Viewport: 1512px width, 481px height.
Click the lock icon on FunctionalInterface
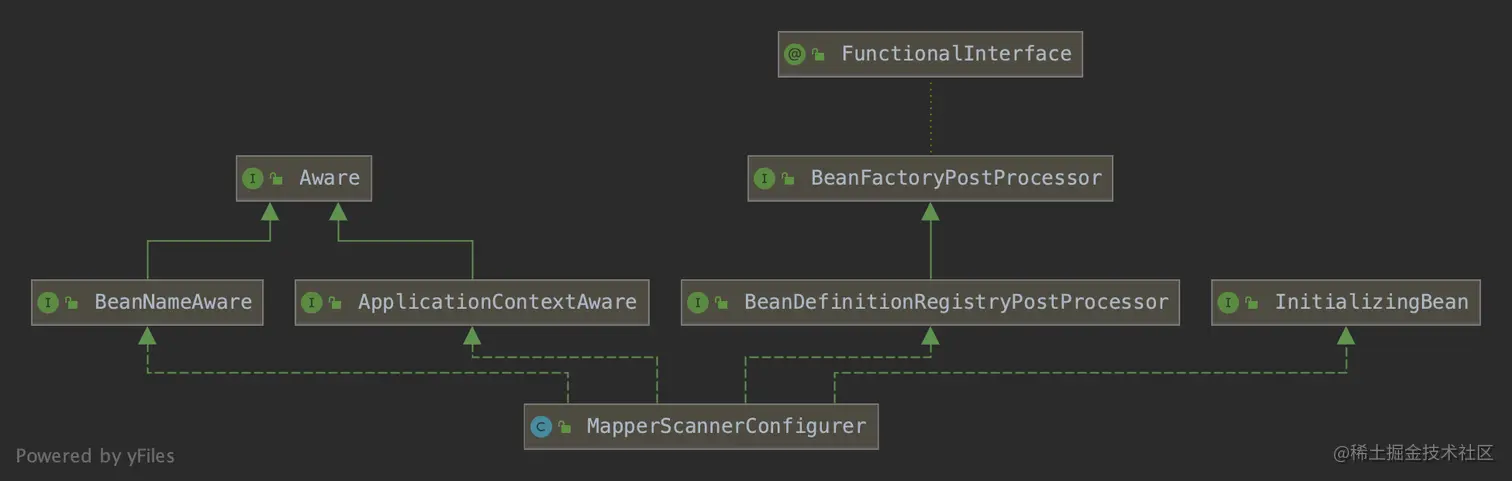coord(818,55)
